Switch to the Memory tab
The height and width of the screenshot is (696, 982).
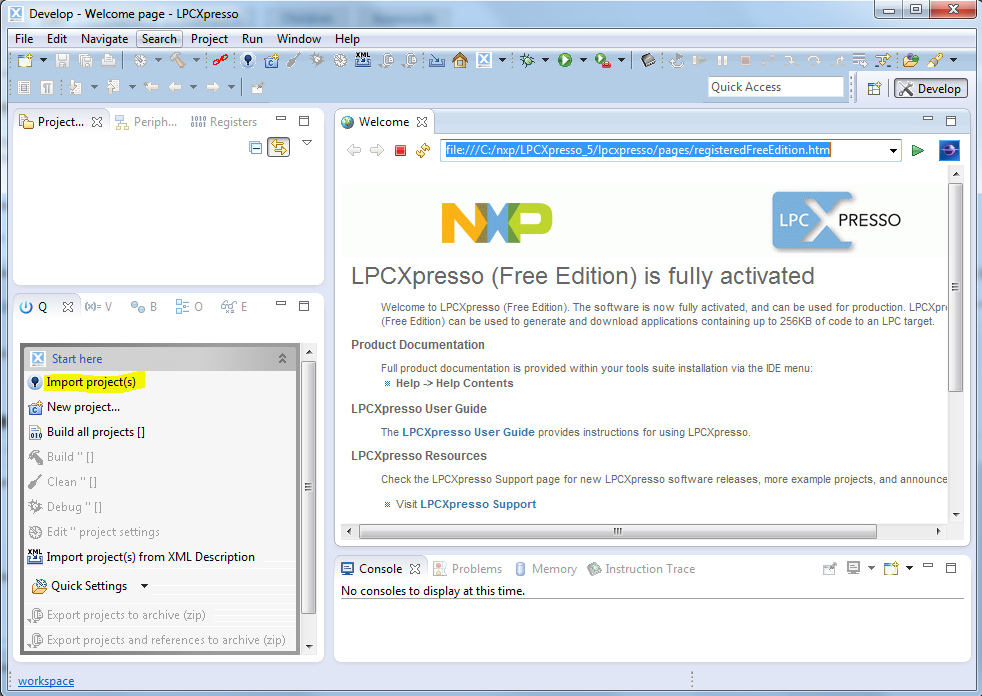[x=545, y=569]
